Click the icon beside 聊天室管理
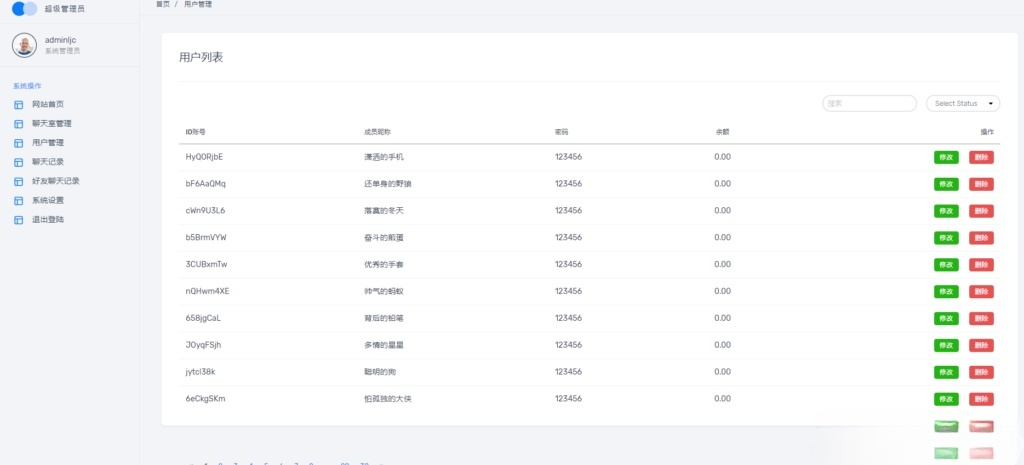The width and height of the screenshot is (1024, 465). (18, 124)
